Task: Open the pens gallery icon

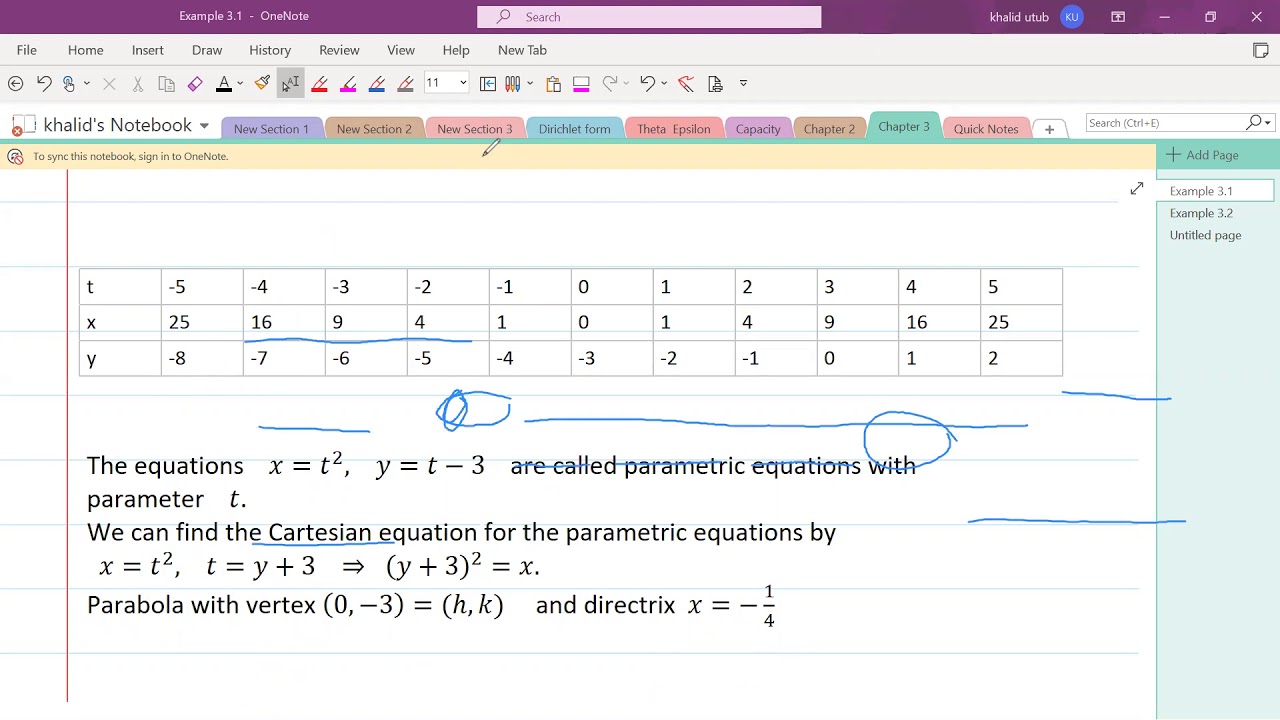Action: click(513, 84)
